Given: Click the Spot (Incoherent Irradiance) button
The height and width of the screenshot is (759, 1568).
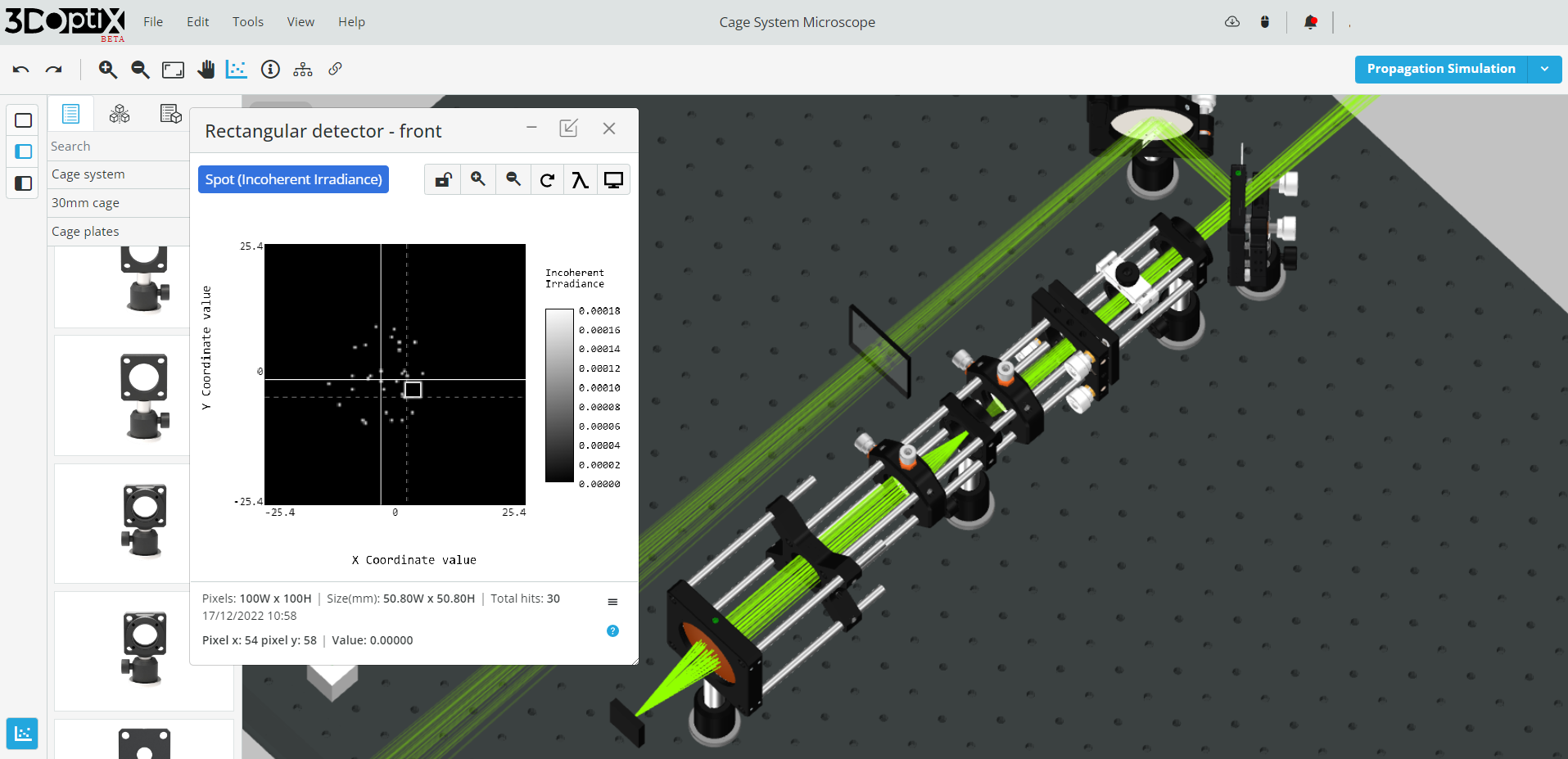Looking at the screenshot, I should (293, 179).
